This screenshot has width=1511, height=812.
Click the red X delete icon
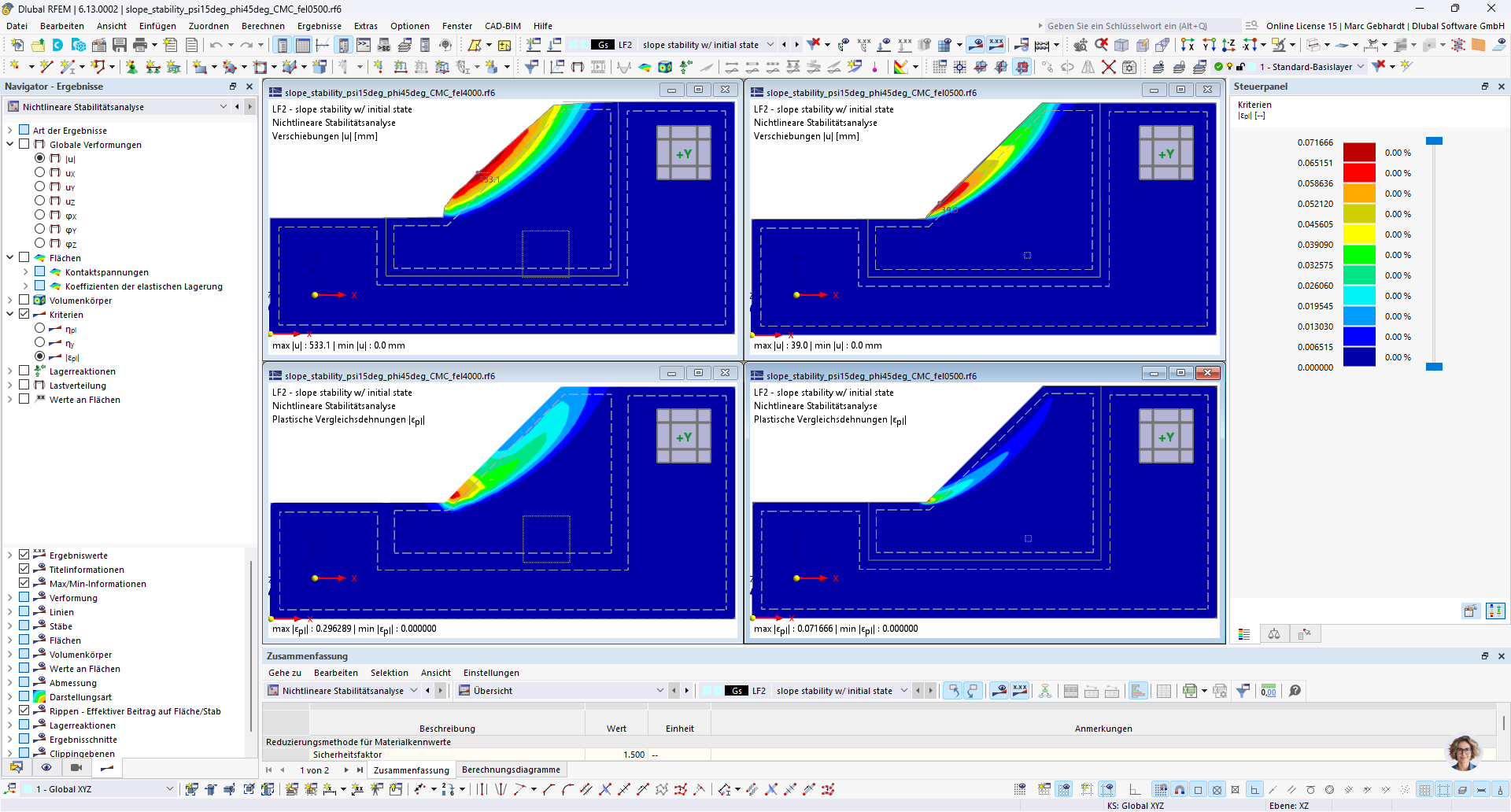pyautogui.click(x=1108, y=67)
